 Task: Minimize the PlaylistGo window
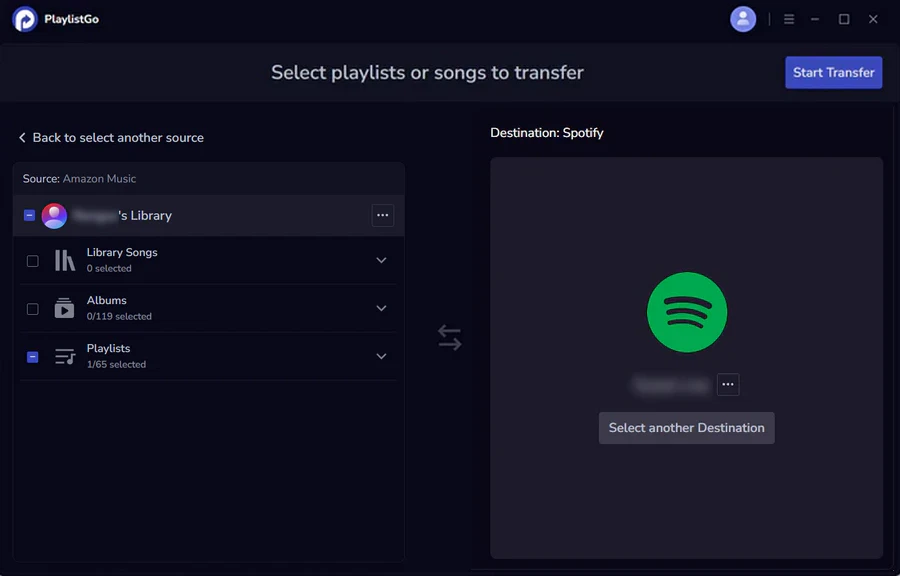tap(814, 20)
